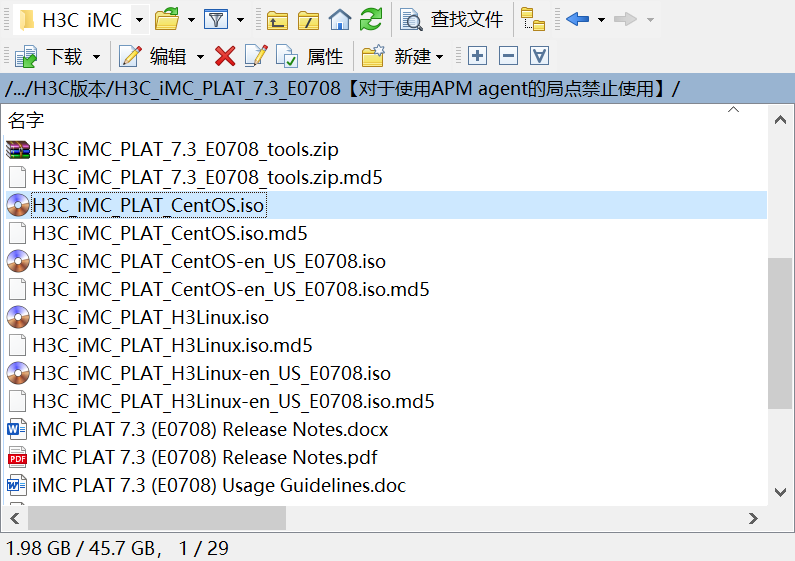
Task: Expand the 下载 dropdown arrow
Action: point(96,57)
